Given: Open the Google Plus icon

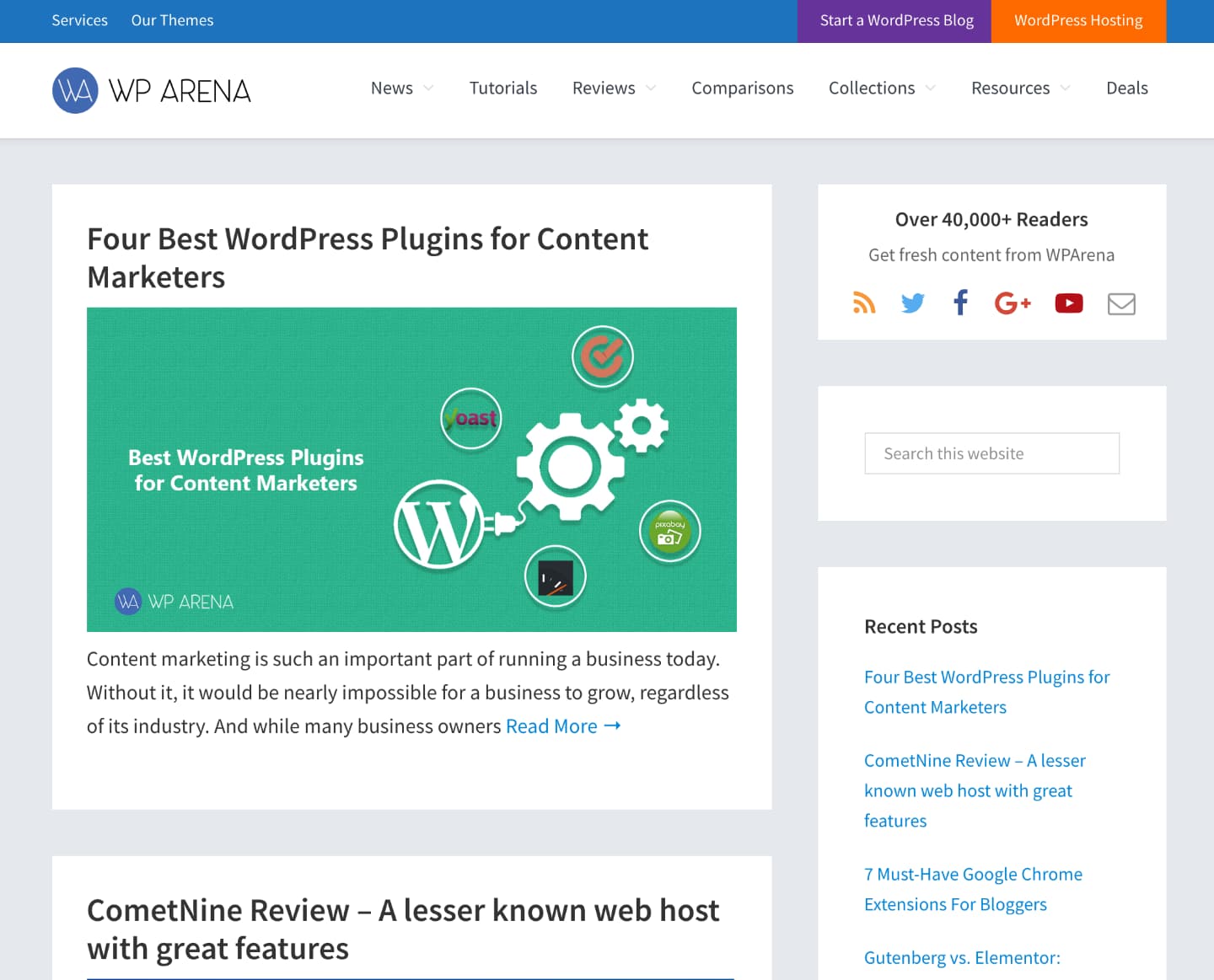Looking at the screenshot, I should pos(1013,303).
